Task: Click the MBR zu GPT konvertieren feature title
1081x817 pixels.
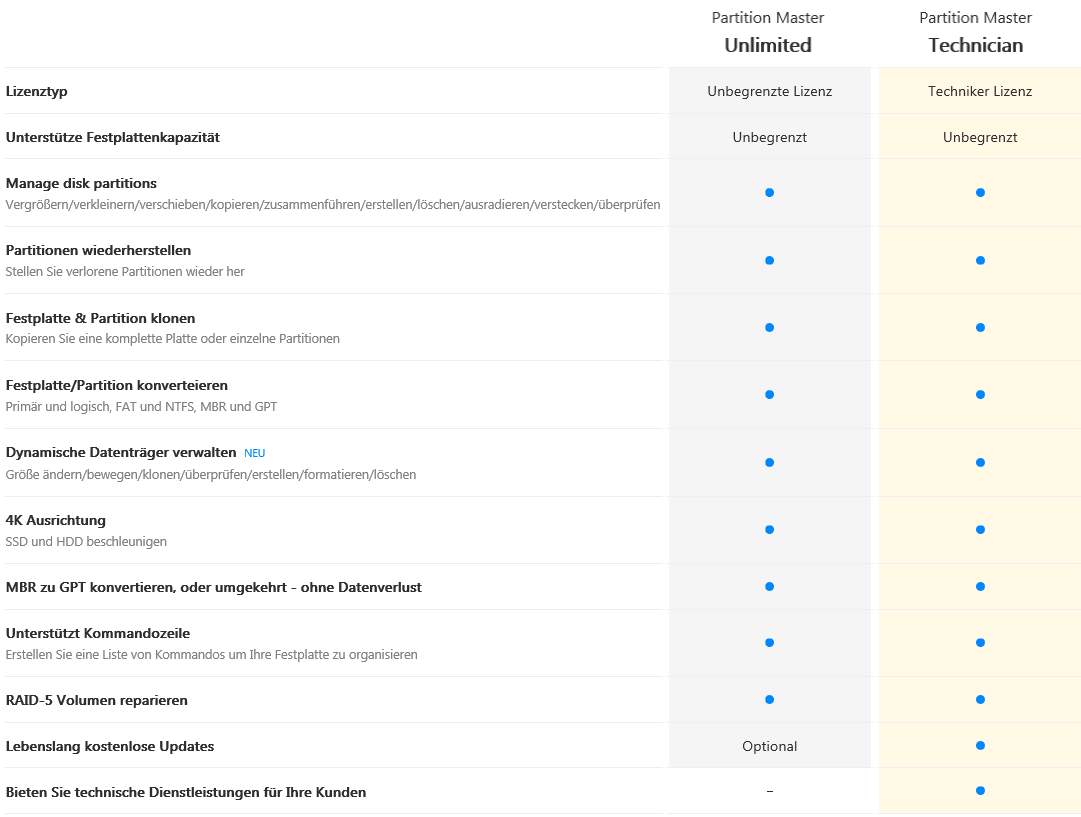Action: (x=213, y=587)
